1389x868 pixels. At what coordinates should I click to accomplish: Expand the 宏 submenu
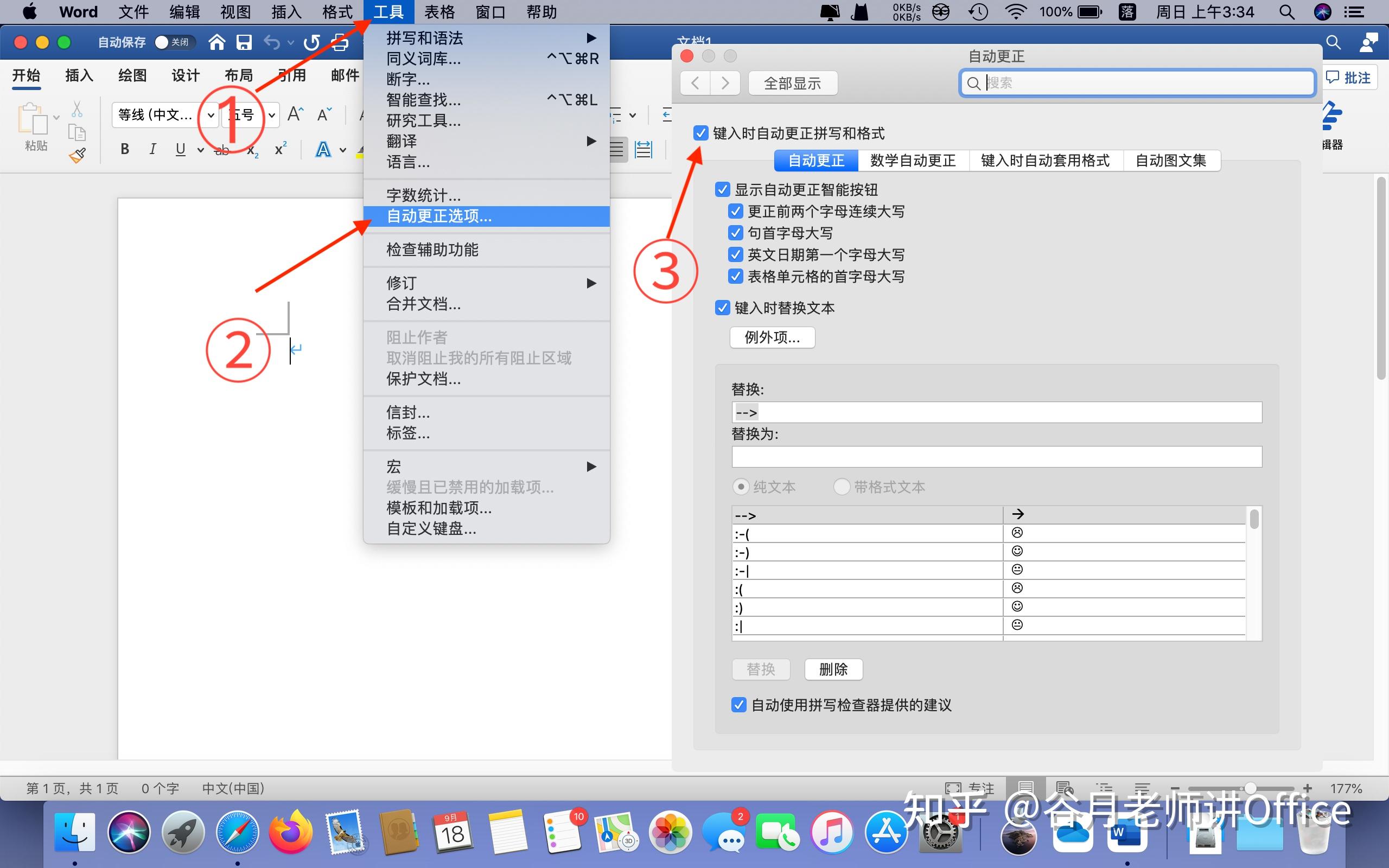click(591, 466)
